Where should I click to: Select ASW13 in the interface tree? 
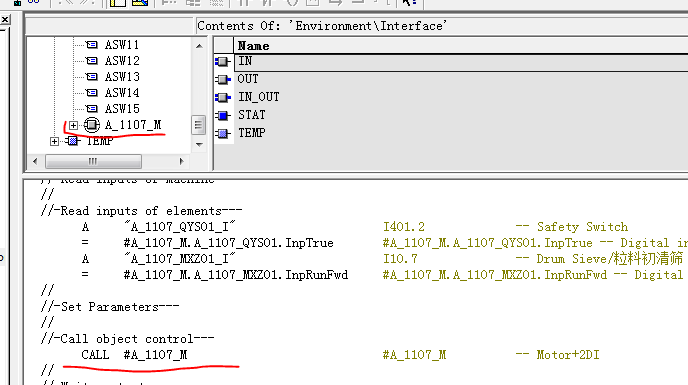[x=122, y=77]
